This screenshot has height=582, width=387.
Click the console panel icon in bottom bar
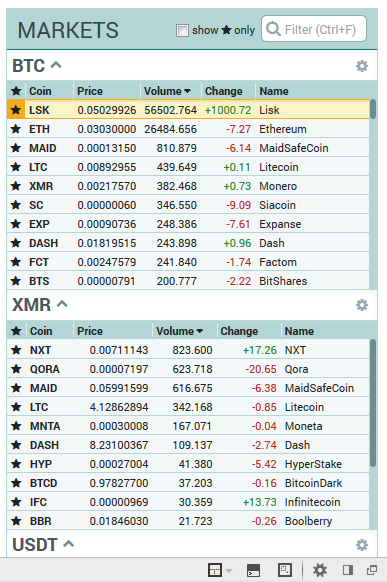(x=253, y=570)
